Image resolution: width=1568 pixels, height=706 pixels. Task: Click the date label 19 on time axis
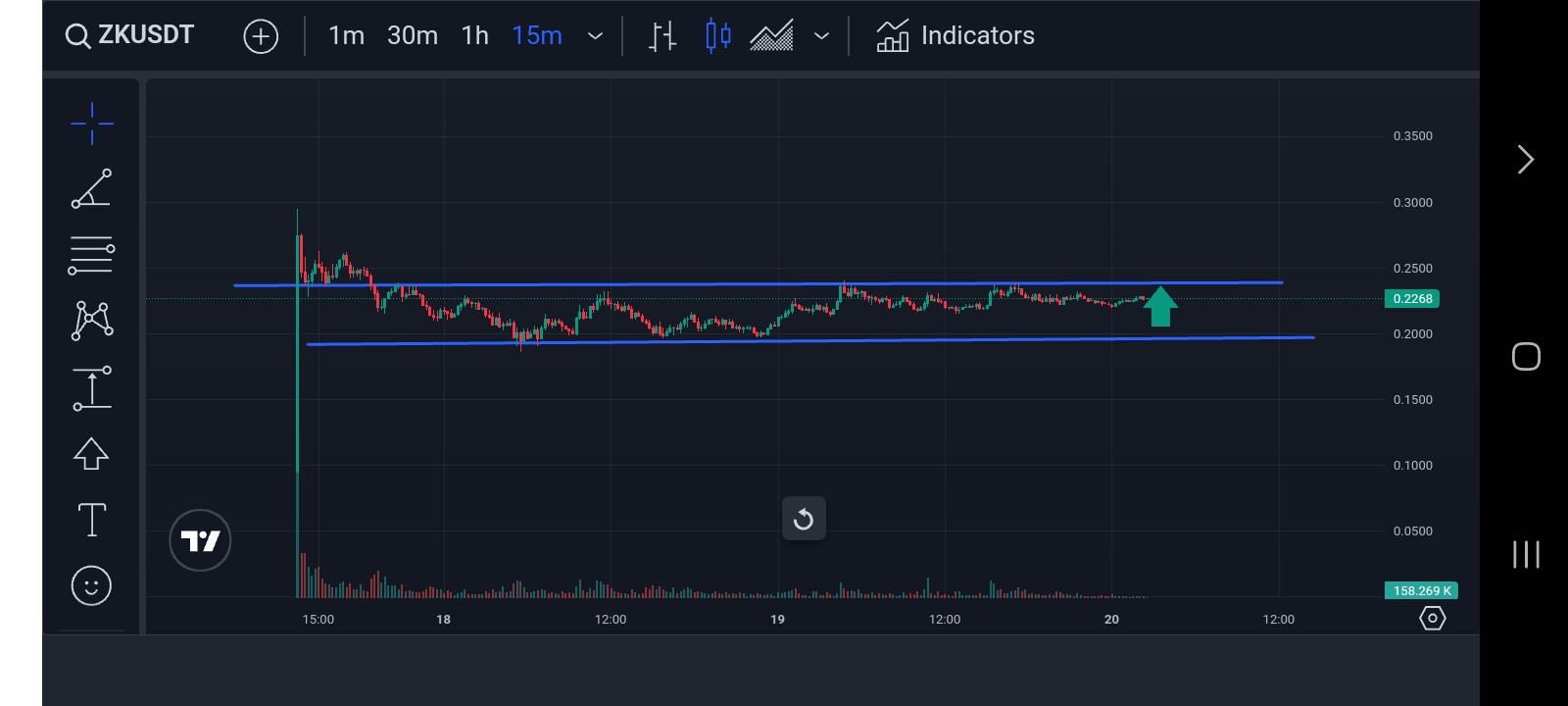pos(778,620)
